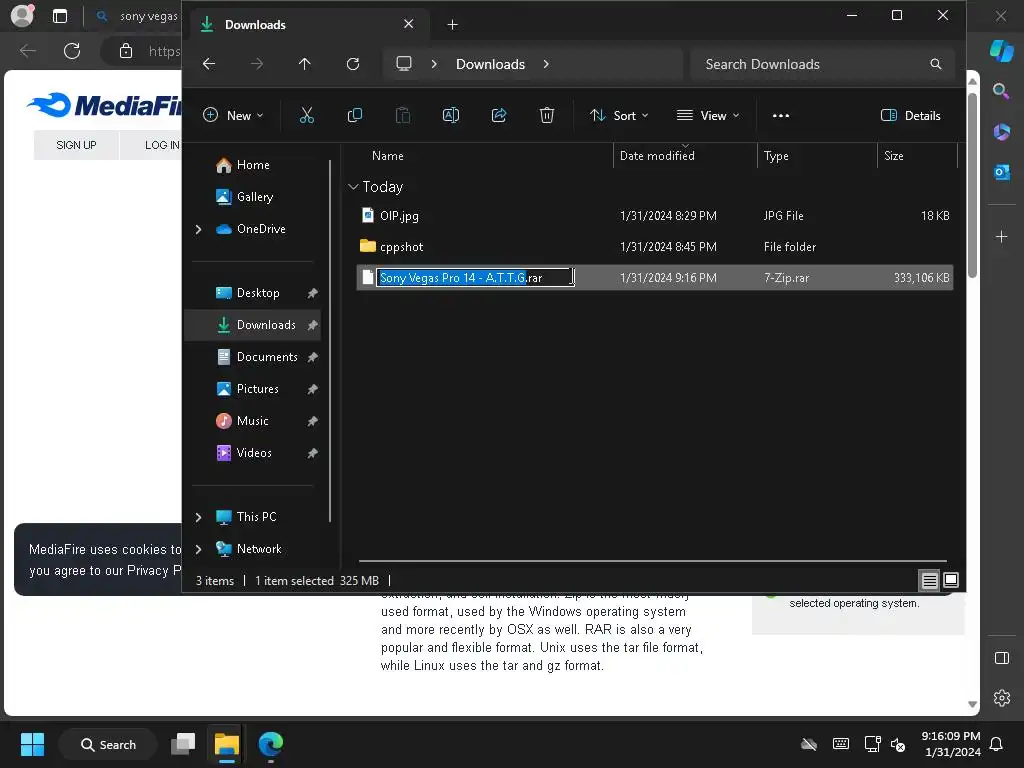Add a tool to Edge sidebar
Screen dimensions: 1024x768
(1001, 236)
